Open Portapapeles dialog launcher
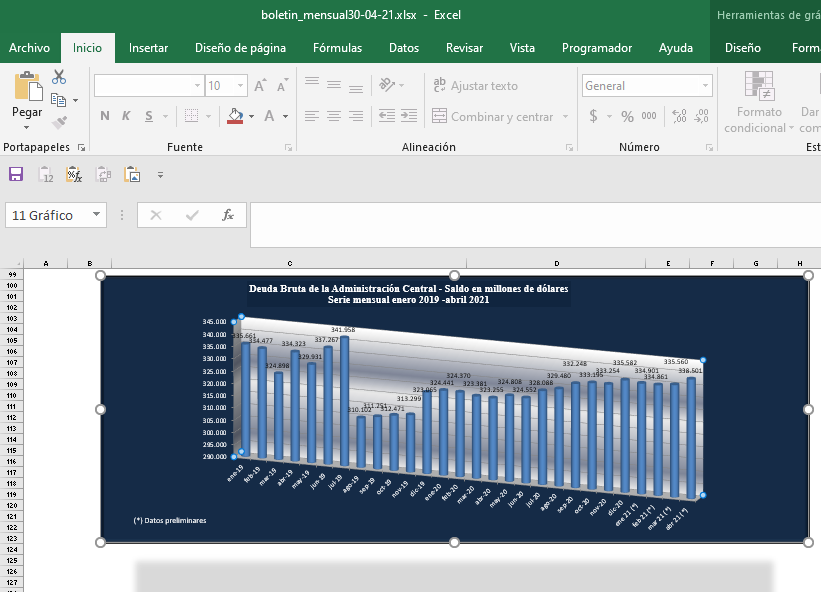821x592 pixels. [x=82, y=148]
